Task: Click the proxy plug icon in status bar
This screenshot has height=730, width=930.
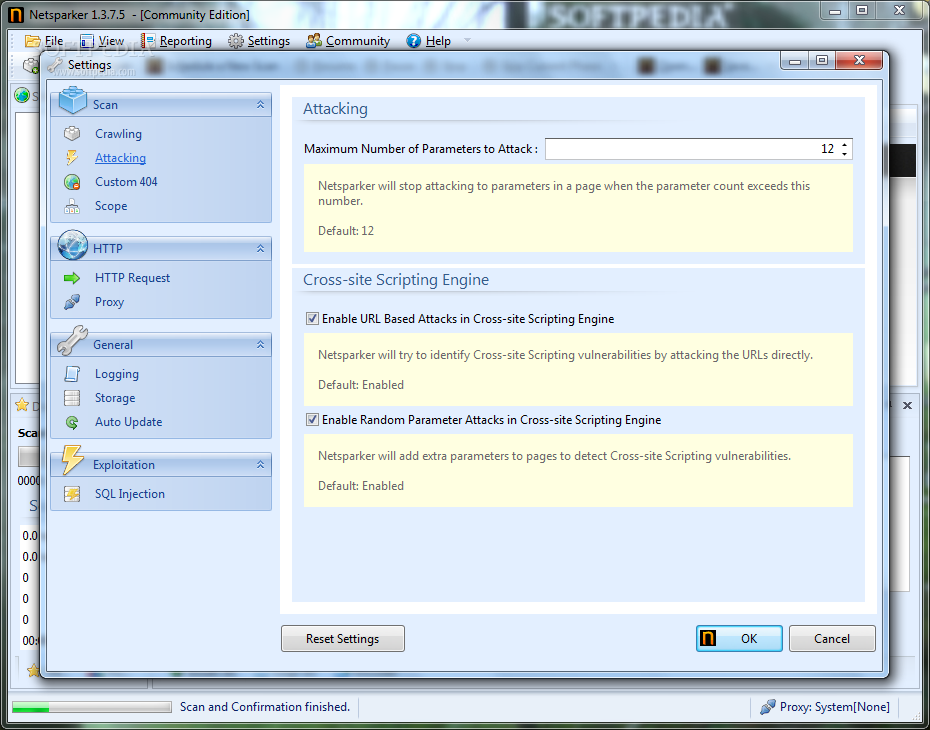Action: [x=767, y=706]
